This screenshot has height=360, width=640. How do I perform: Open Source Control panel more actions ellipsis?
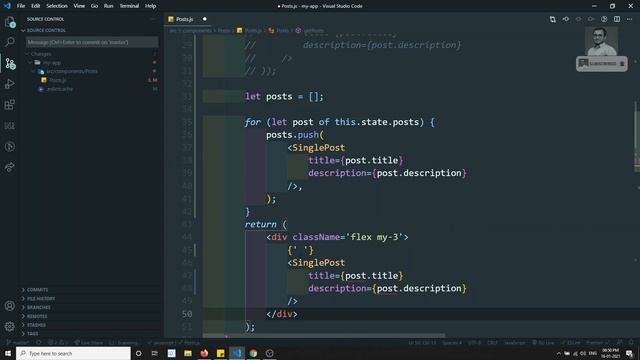tap(153, 19)
